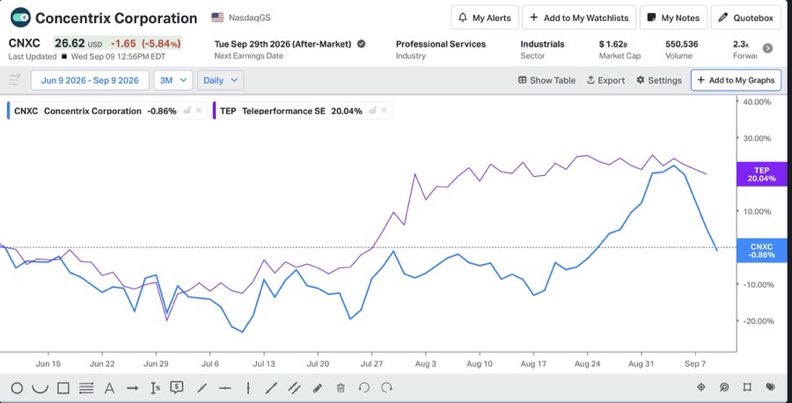The height and width of the screenshot is (403, 792).
Task: Click the Jul 13 x-axis label
Action: coord(264,364)
